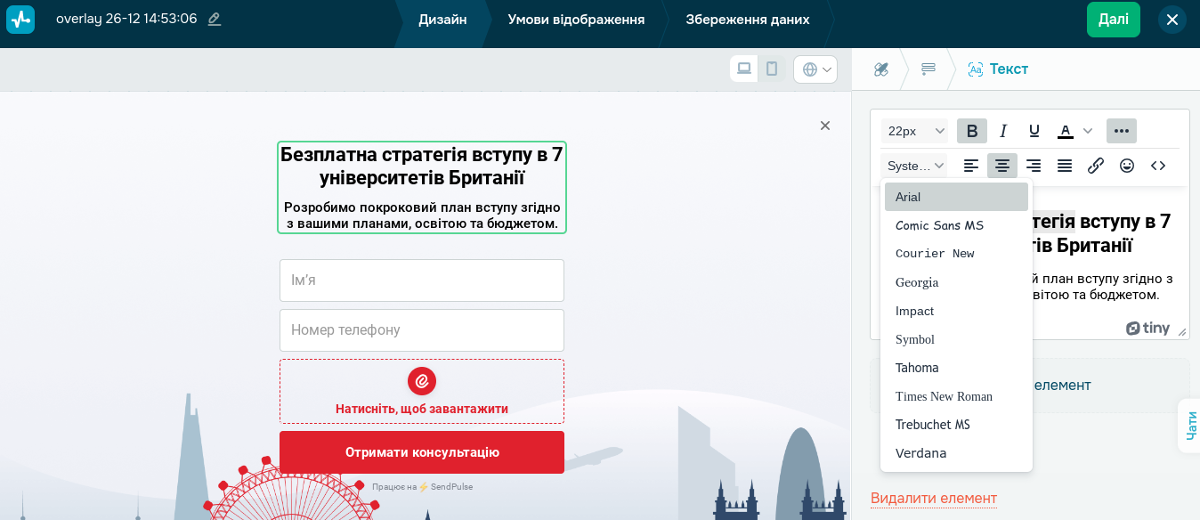Choose Georgia font
Screen dimensions: 1200x520
[956, 282]
